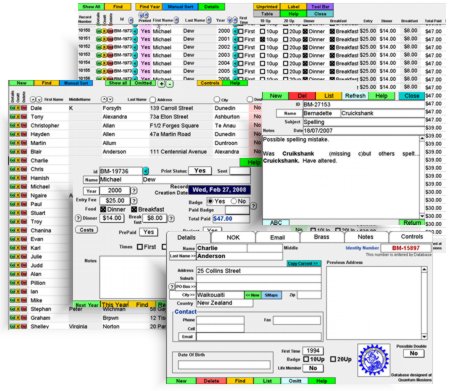Click the cyan arrow icon beside id BM-19736

tap(146, 171)
